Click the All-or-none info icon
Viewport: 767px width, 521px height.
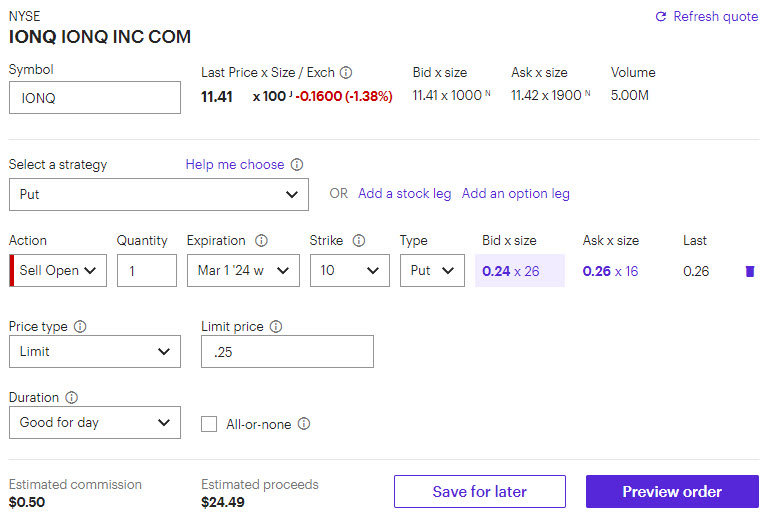coord(304,424)
